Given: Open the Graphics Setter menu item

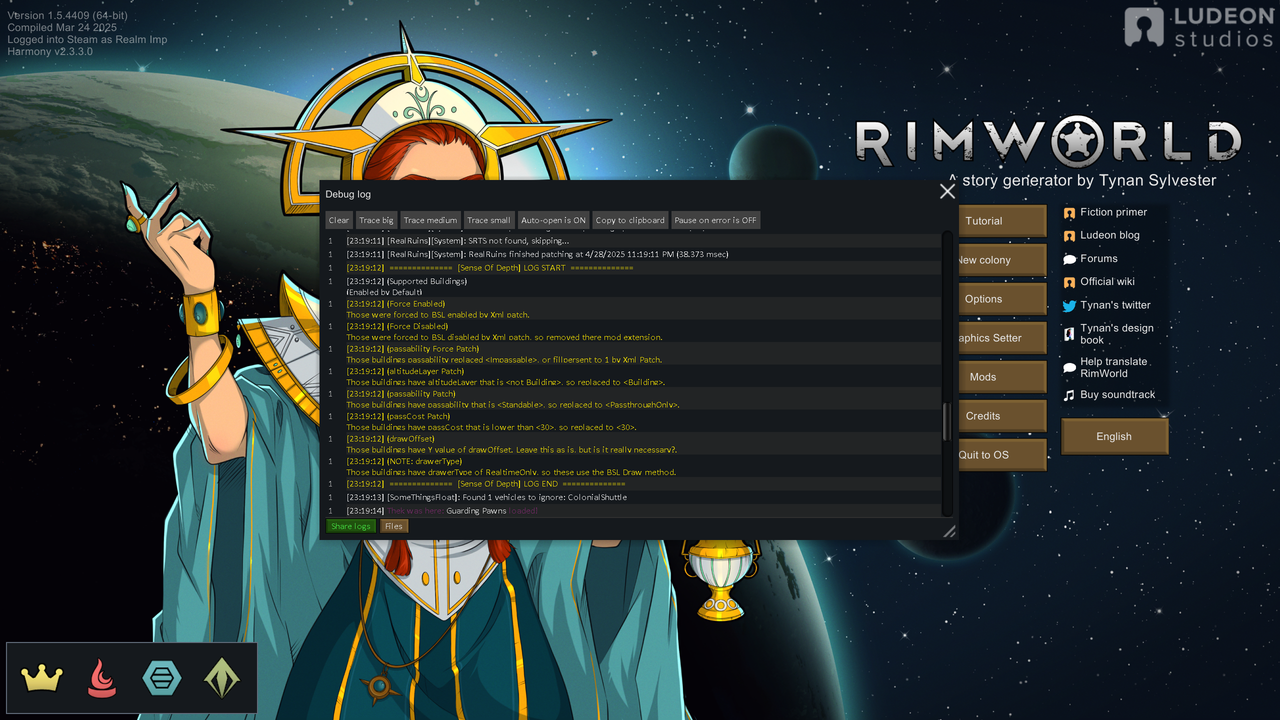Looking at the screenshot, I should click(1002, 338).
